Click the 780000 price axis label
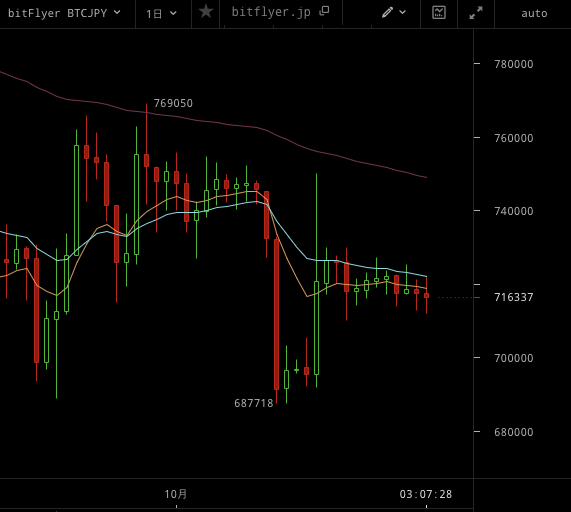This screenshot has height=512, width=571. pos(513,64)
